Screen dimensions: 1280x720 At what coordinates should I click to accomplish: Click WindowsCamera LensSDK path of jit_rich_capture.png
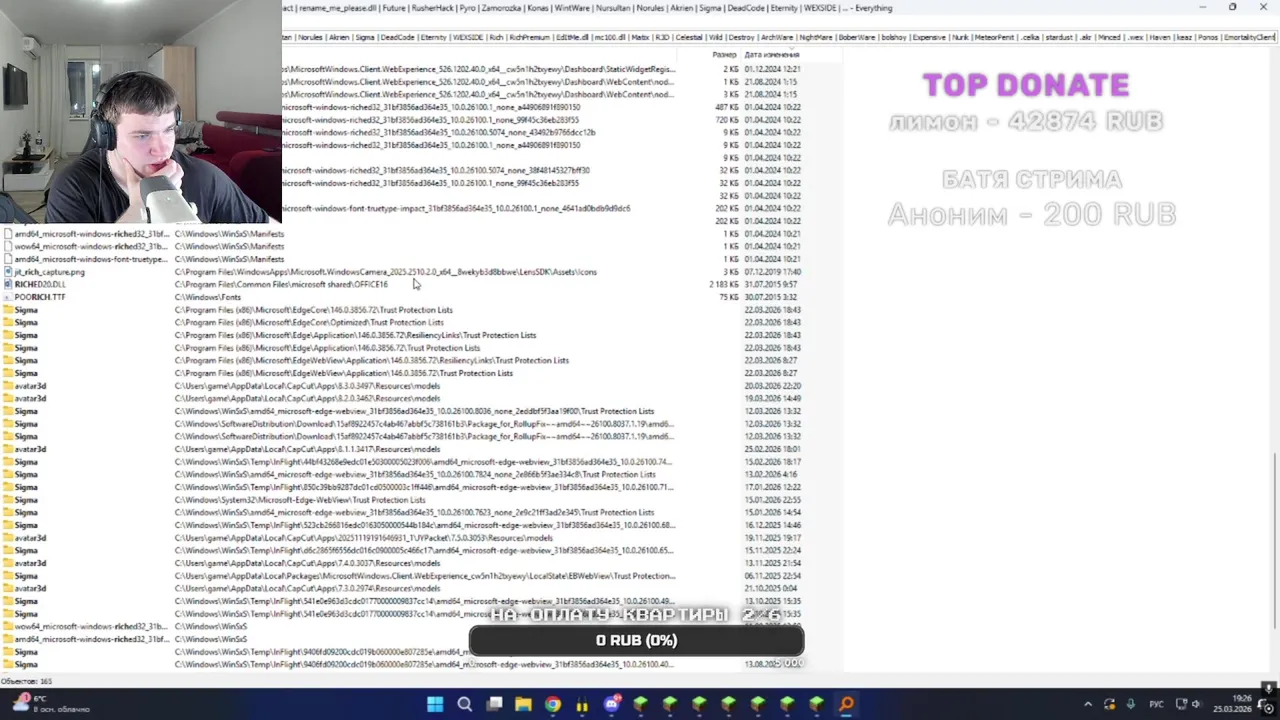click(386, 272)
